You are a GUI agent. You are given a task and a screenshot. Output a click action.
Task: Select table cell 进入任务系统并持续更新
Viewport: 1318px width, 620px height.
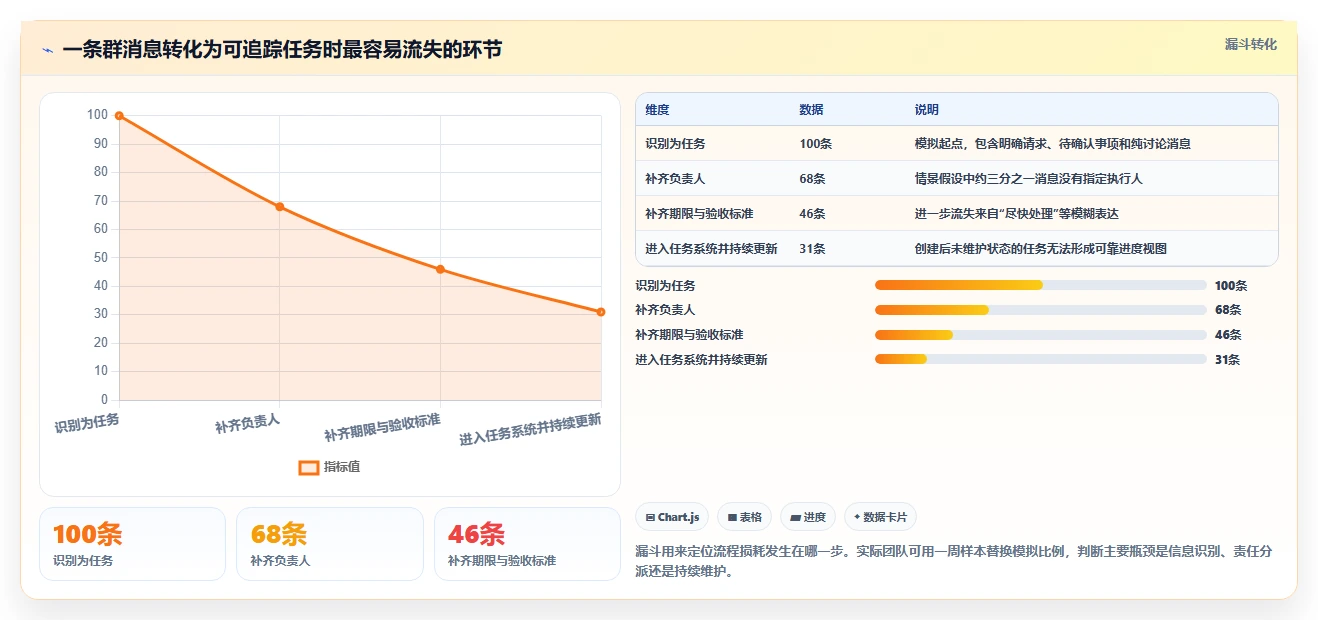click(x=711, y=249)
